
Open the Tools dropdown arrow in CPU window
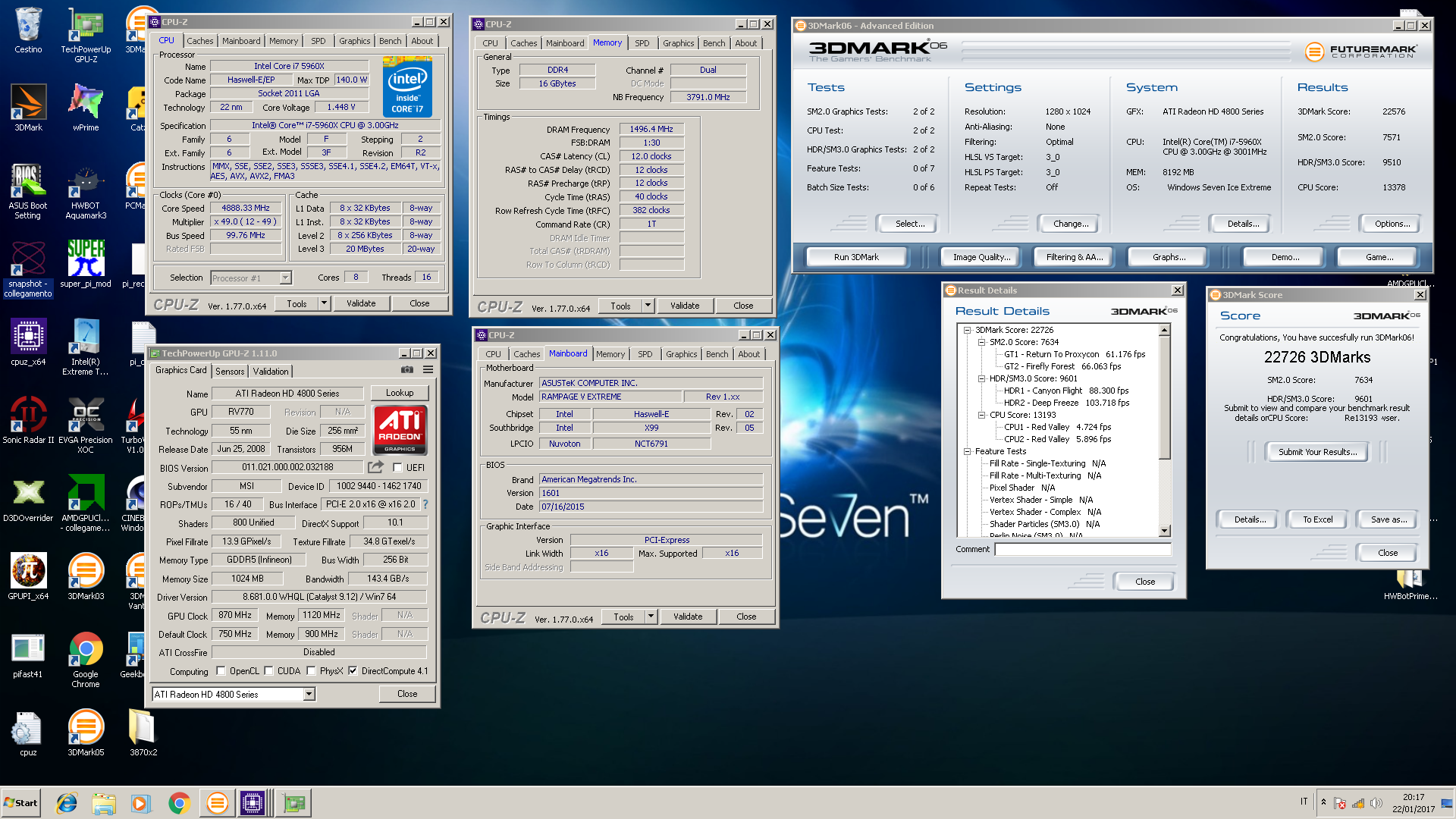pos(324,303)
